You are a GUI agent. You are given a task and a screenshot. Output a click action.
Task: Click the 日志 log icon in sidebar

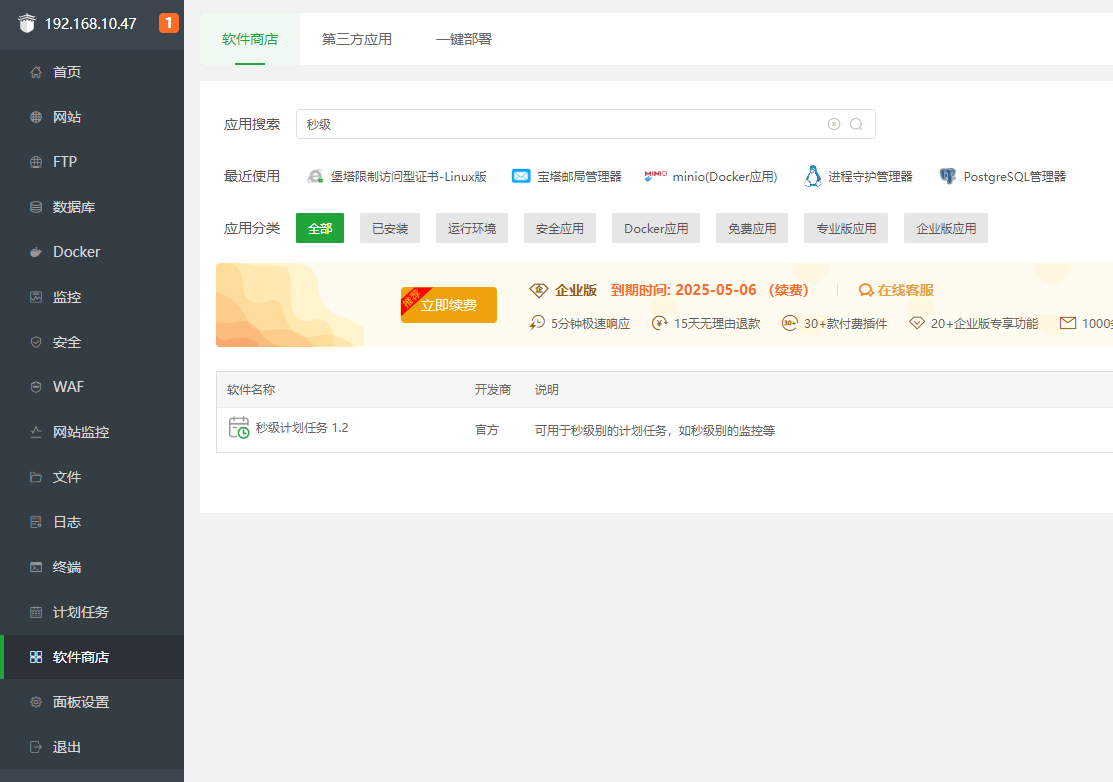tap(35, 522)
